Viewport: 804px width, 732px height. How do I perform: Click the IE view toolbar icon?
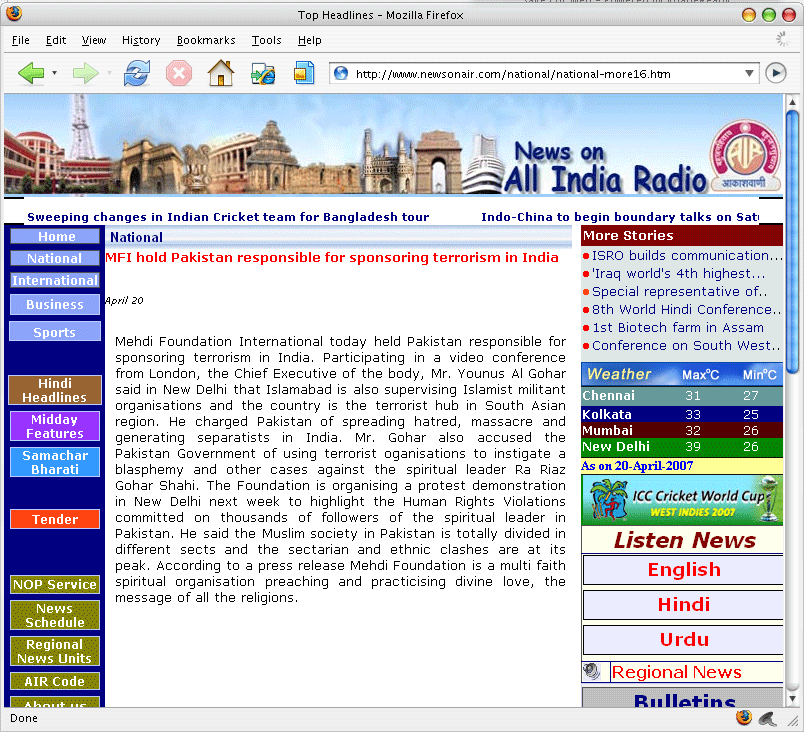[x=263, y=74]
